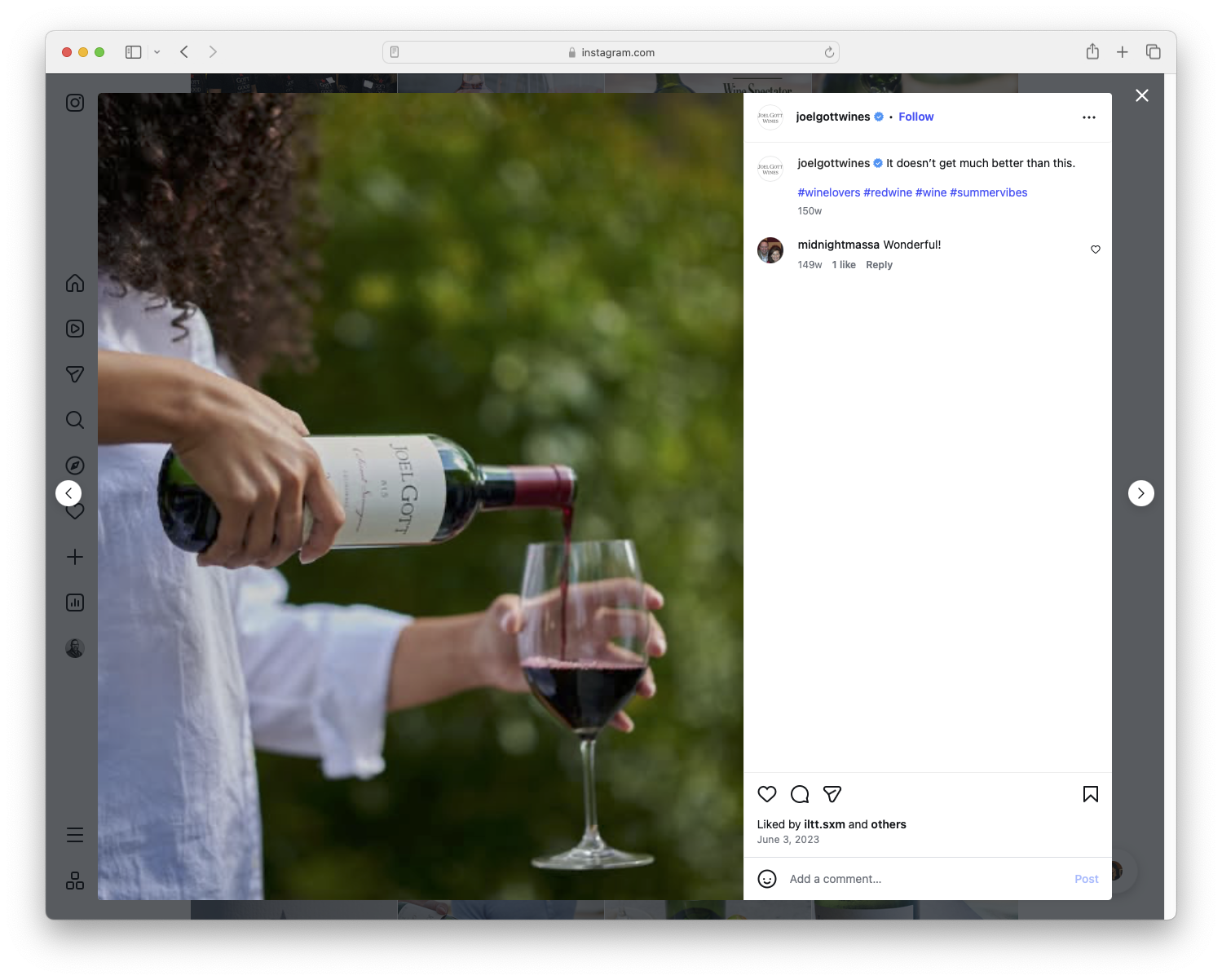
Task: Select the Reels icon in the sidebar
Action: 74,329
